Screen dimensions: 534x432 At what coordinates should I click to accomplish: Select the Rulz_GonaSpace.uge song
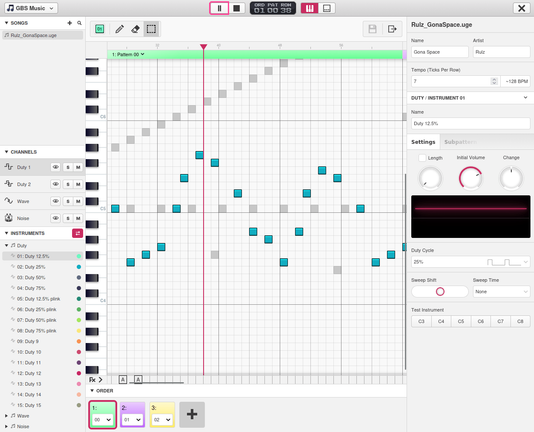click(x=43, y=35)
